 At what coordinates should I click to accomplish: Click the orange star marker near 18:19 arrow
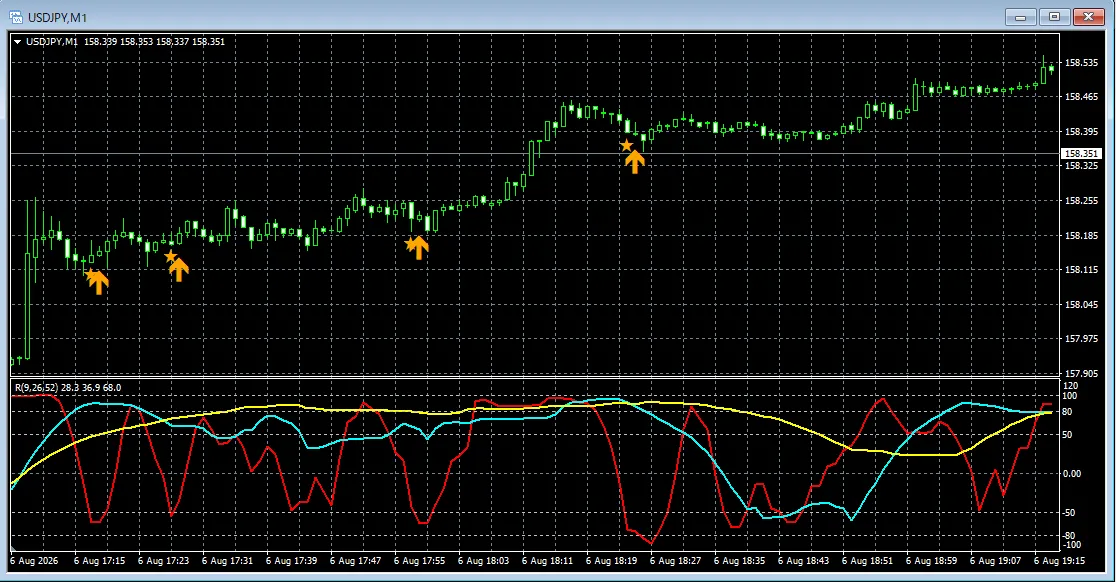(x=626, y=145)
